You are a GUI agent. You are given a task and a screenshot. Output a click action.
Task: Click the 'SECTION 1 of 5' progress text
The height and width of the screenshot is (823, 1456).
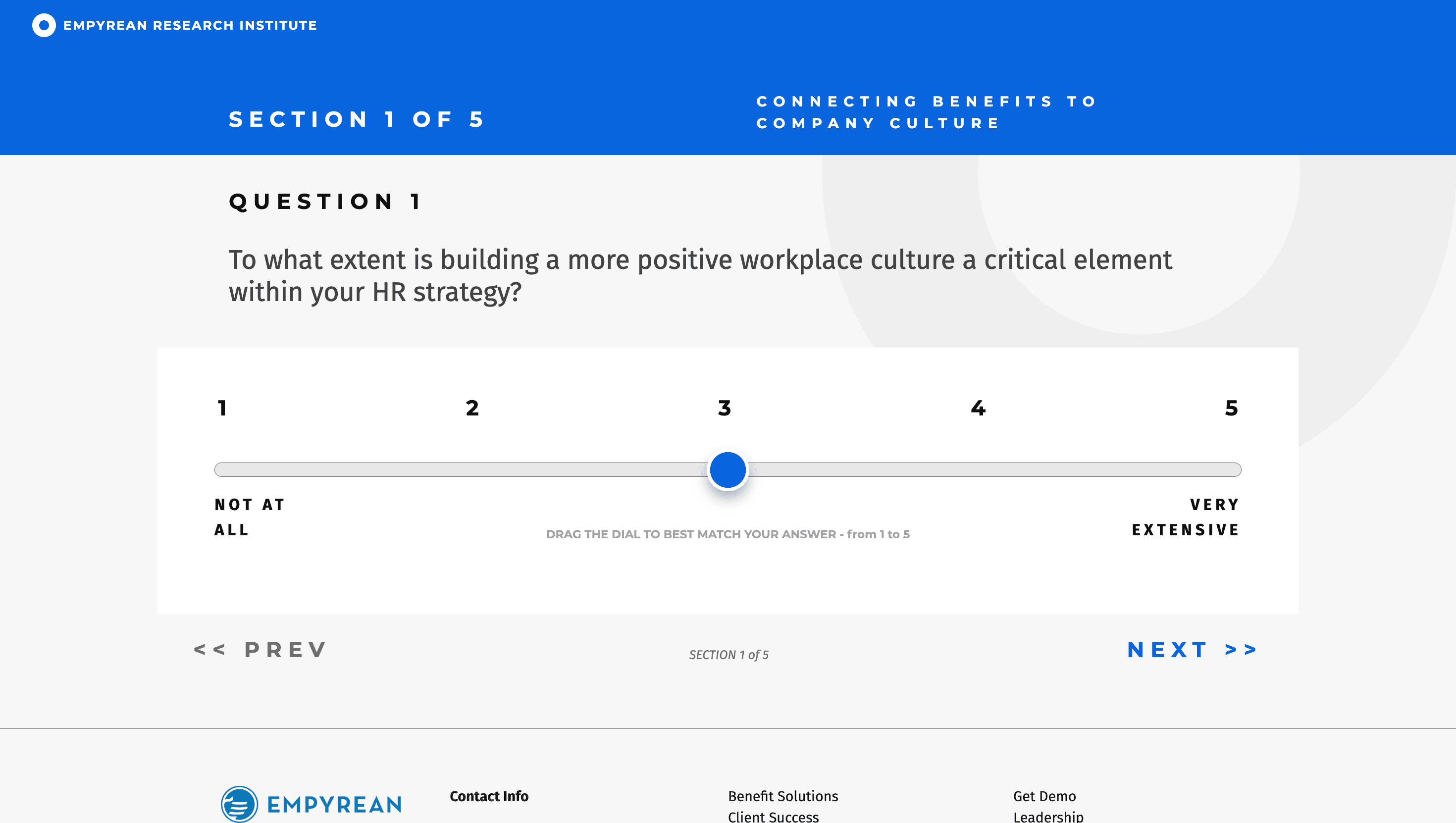click(728, 655)
